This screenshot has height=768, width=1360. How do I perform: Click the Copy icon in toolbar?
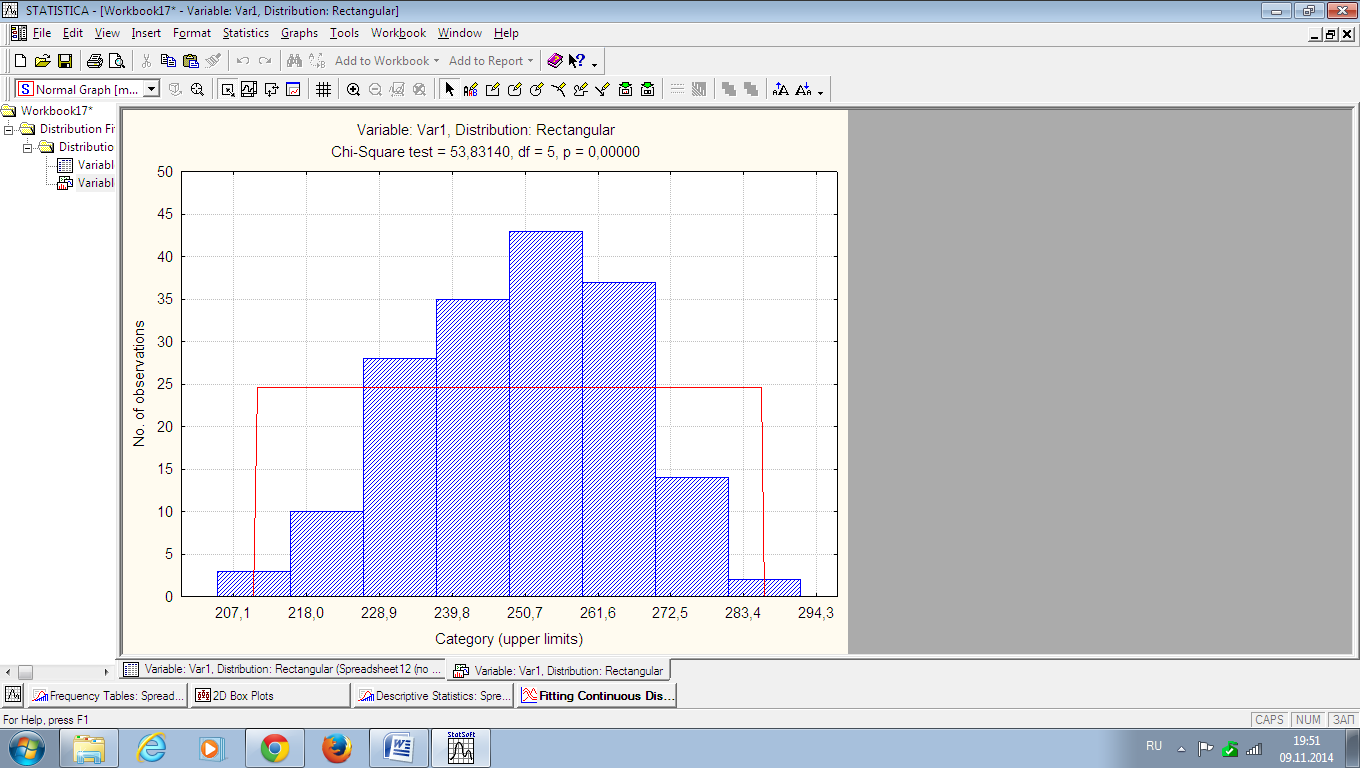coord(169,61)
